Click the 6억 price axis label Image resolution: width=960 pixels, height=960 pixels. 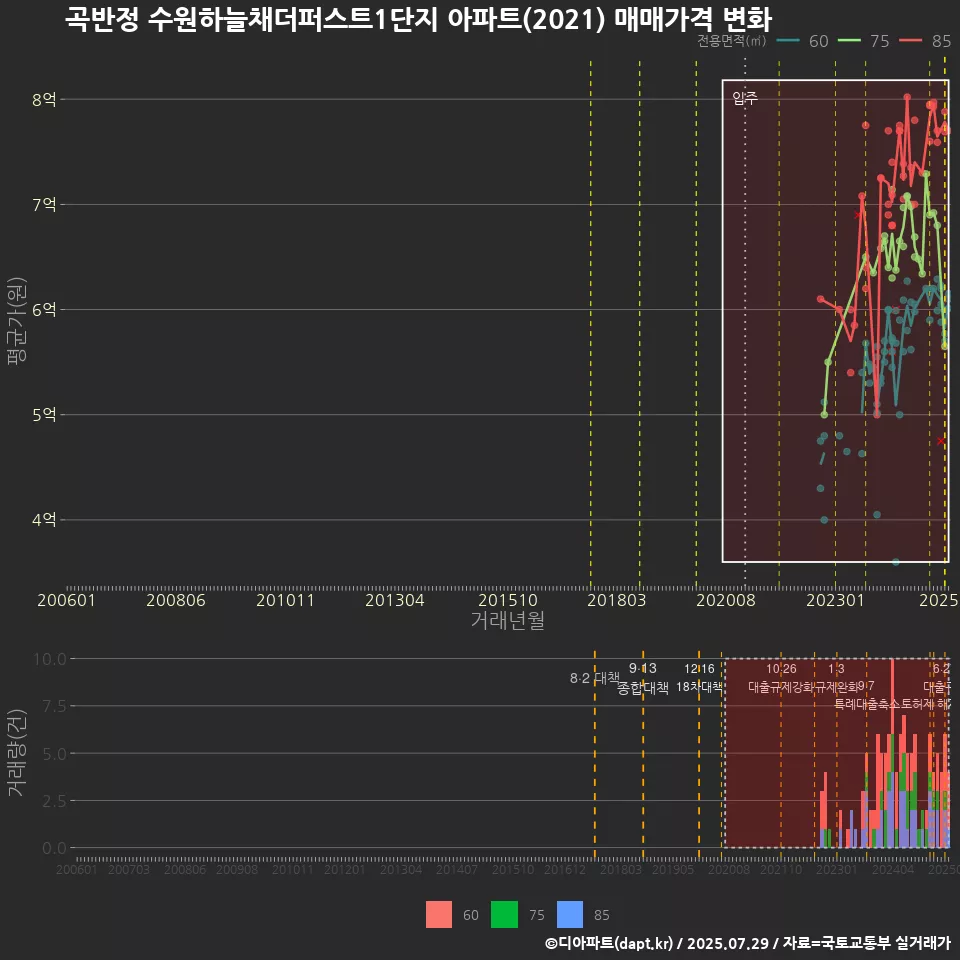point(44,309)
